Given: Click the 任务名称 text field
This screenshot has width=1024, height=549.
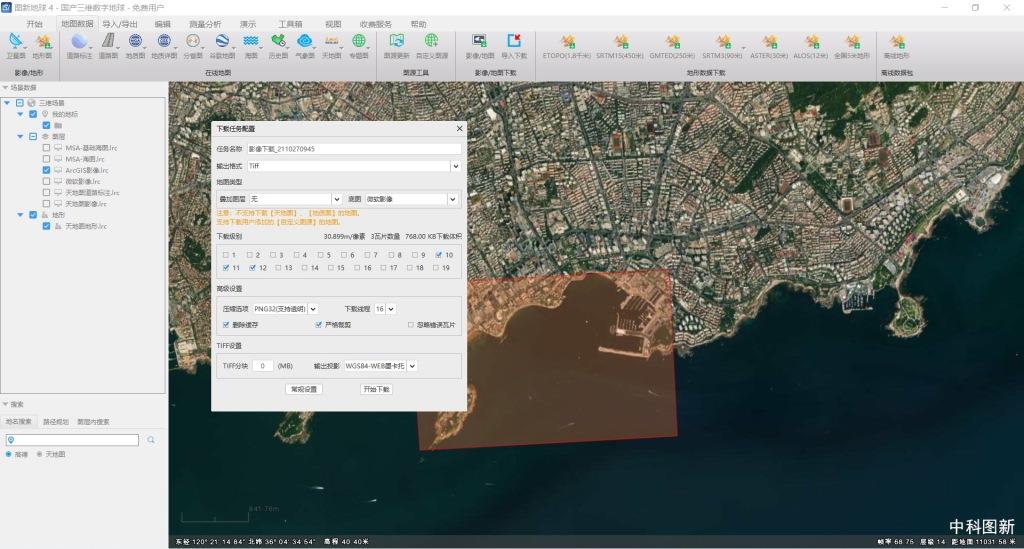Looking at the screenshot, I should click(353, 149).
